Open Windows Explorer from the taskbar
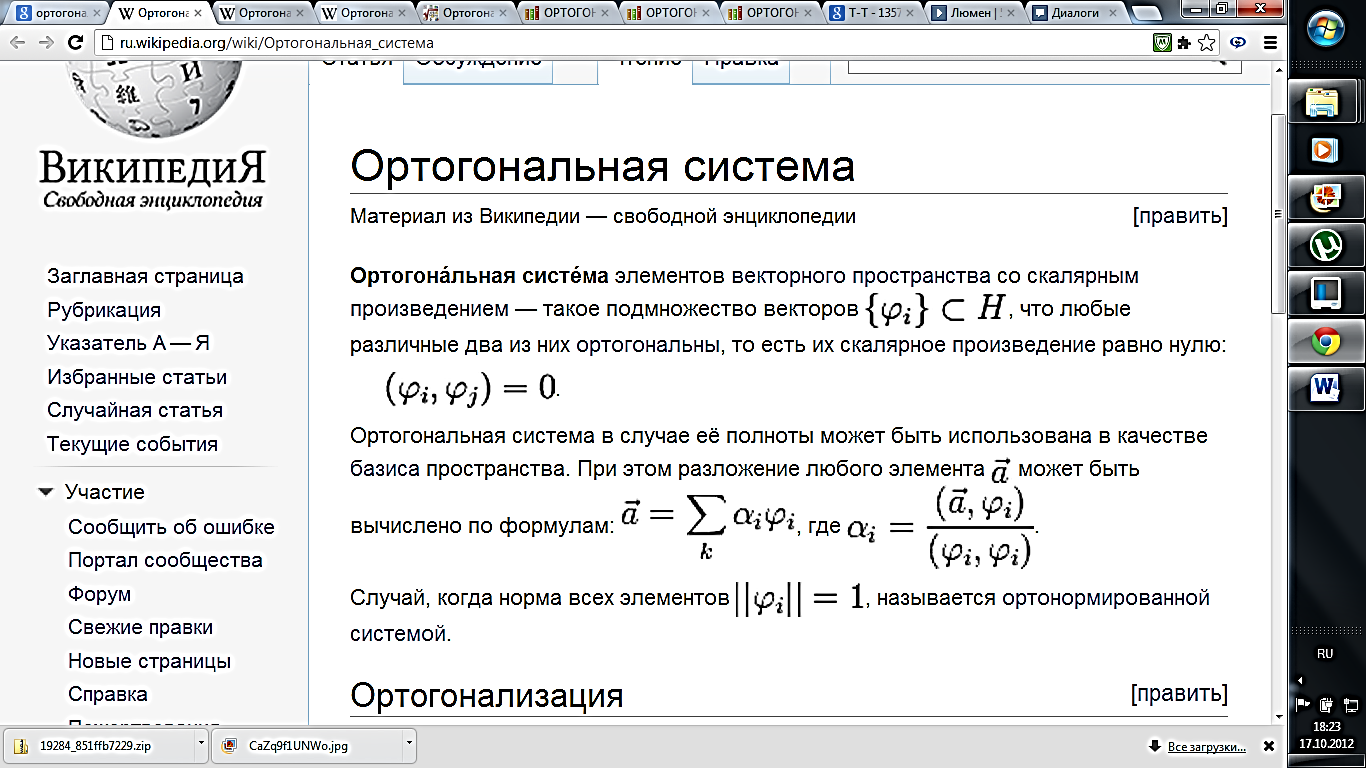Viewport: 1366px width, 768px height. [1325, 100]
